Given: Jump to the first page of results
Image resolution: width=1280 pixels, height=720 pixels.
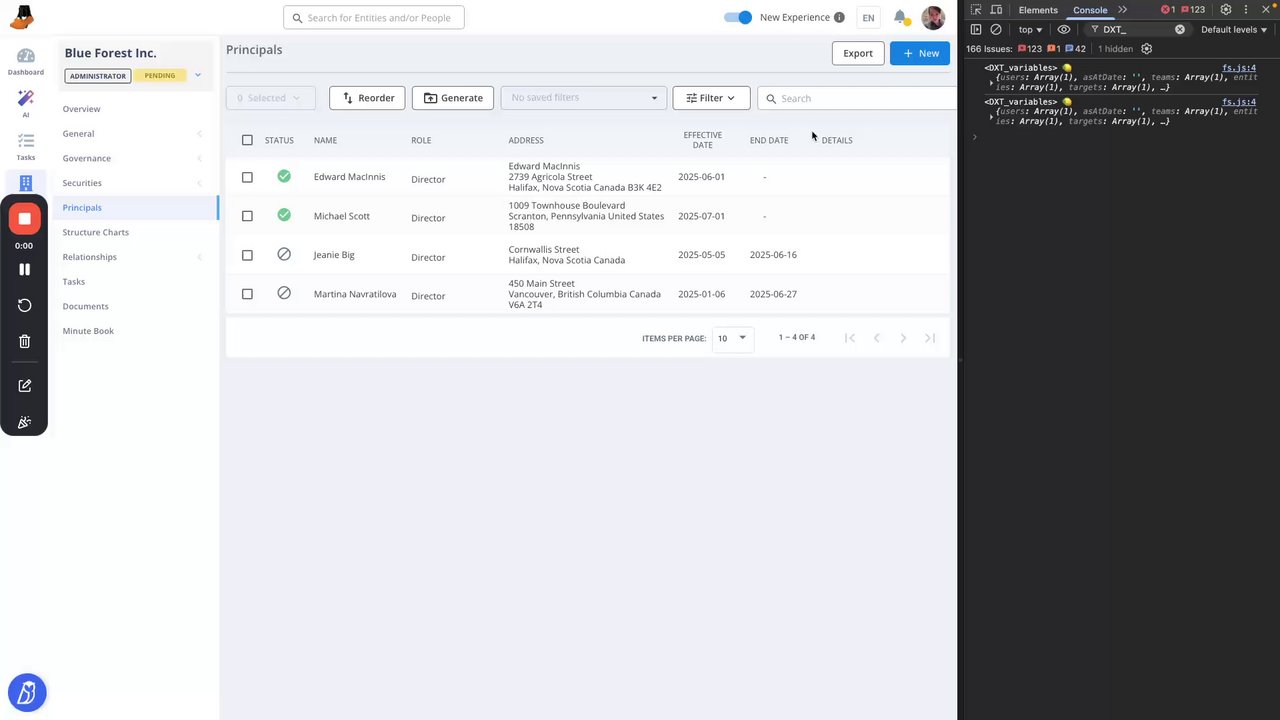Looking at the screenshot, I should 850,338.
